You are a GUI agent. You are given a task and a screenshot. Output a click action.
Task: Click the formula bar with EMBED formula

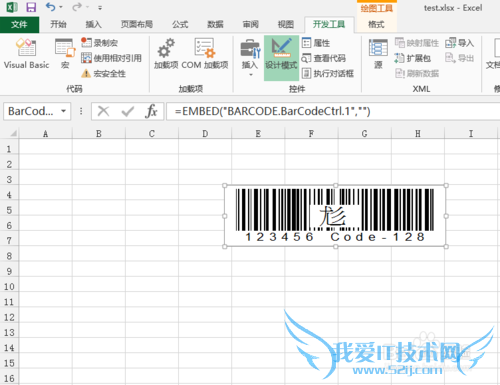[333, 111]
